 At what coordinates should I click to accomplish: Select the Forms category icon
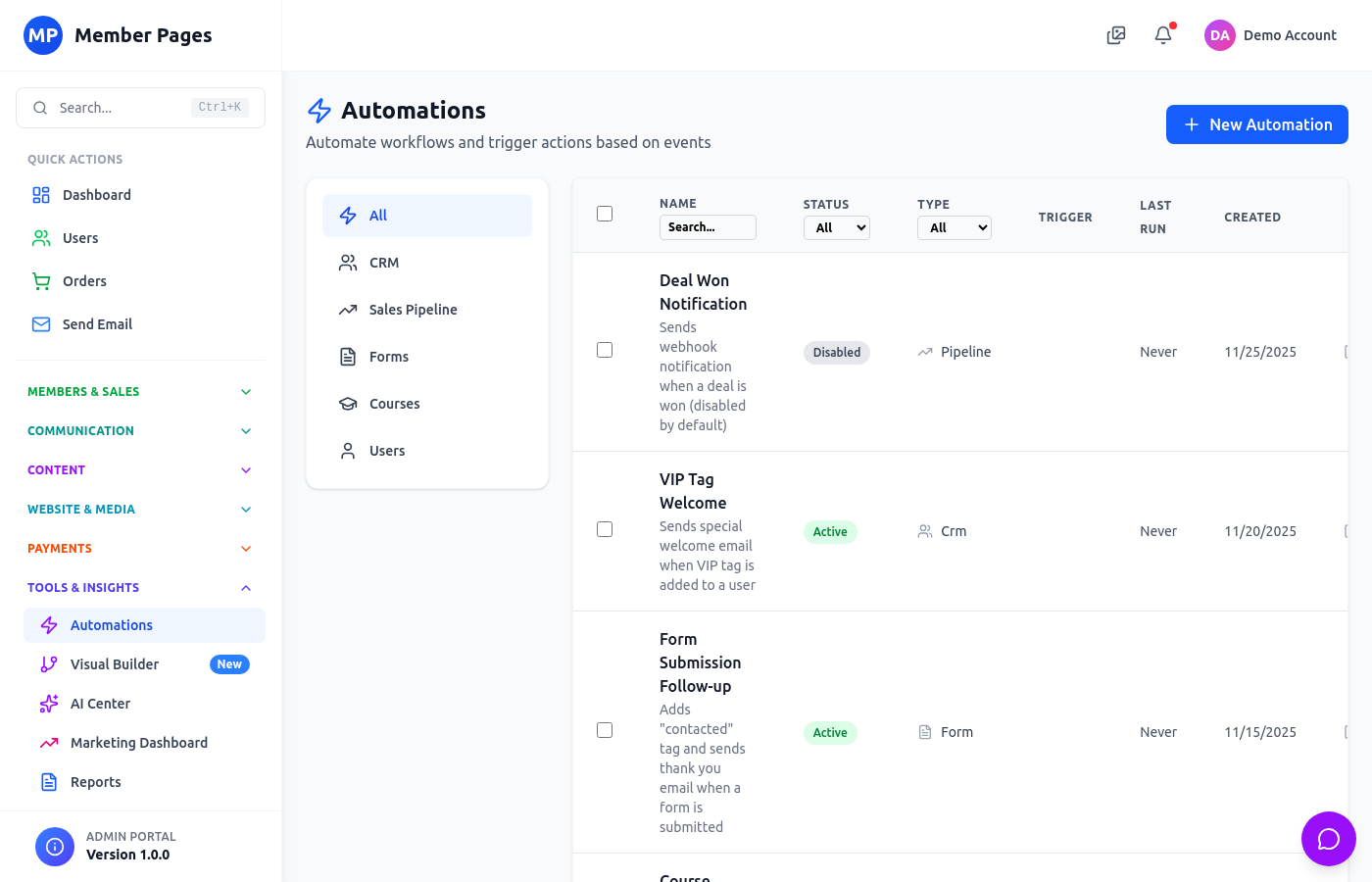[348, 356]
